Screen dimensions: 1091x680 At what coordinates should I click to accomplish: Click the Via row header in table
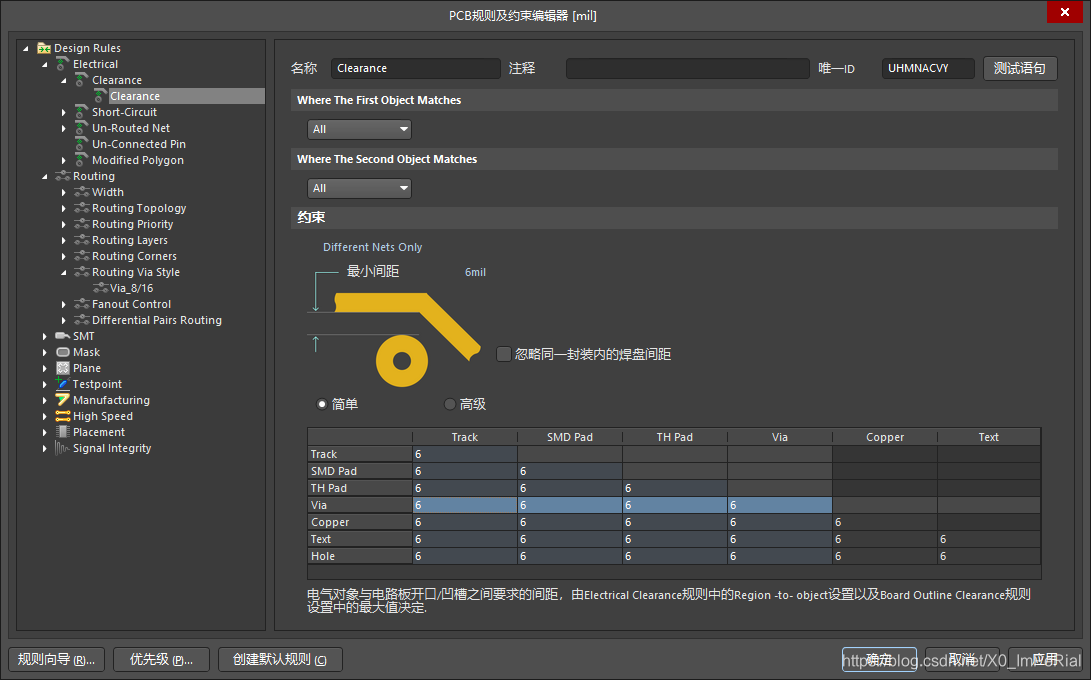click(x=360, y=505)
